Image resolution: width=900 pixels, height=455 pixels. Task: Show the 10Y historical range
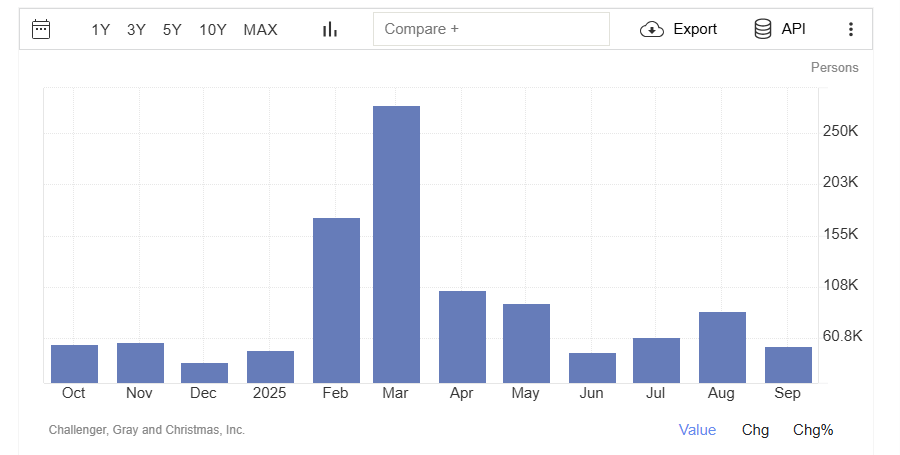[x=213, y=29]
